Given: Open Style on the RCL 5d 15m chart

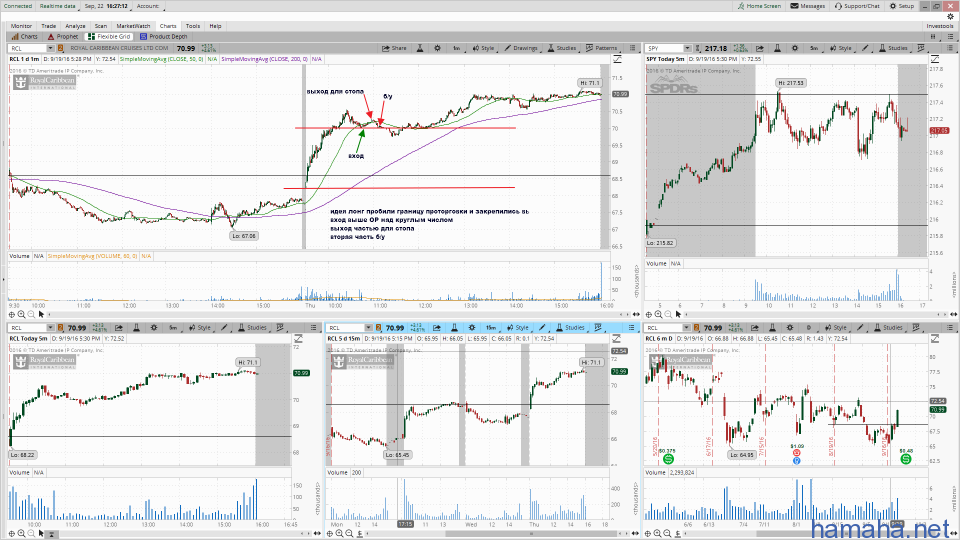Looking at the screenshot, I should 518,328.
